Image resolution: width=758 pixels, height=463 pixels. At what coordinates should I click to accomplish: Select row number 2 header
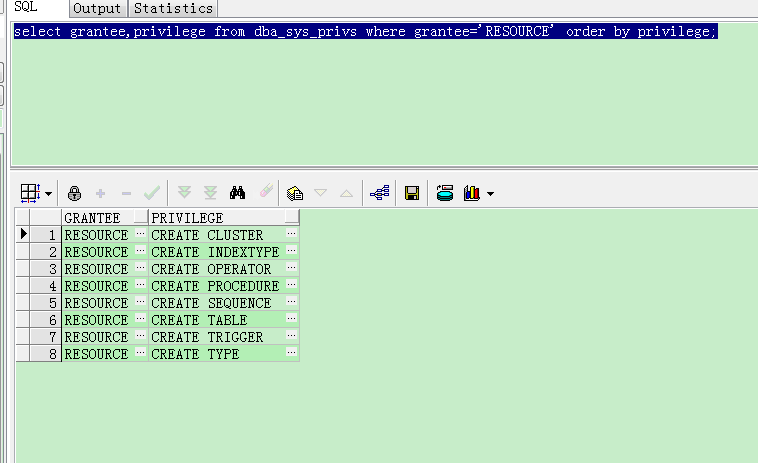click(45, 252)
